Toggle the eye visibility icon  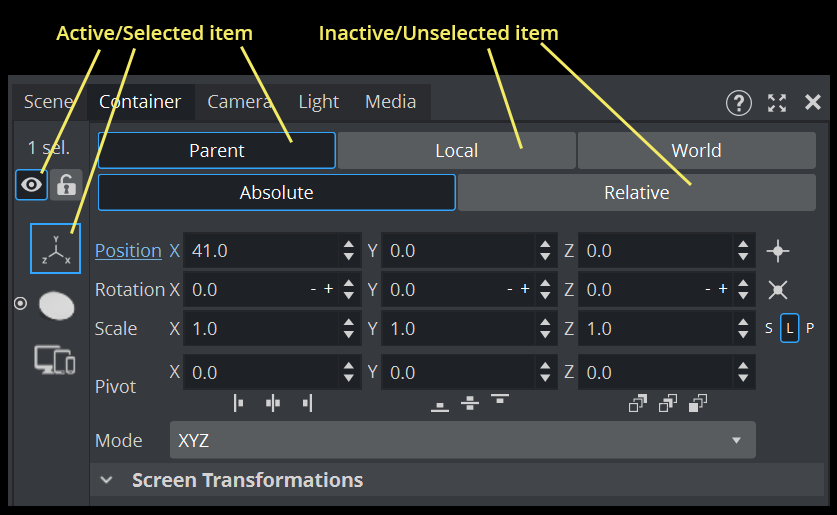click(32, 185)
